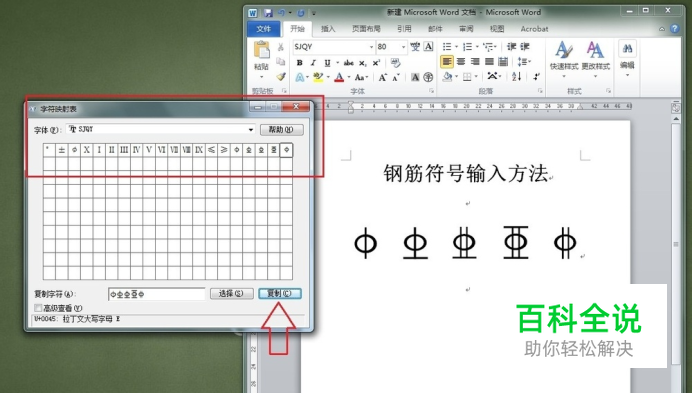Toggle Superscript formatting
Screen dimensions: 692x393
(x=376, y=63)
